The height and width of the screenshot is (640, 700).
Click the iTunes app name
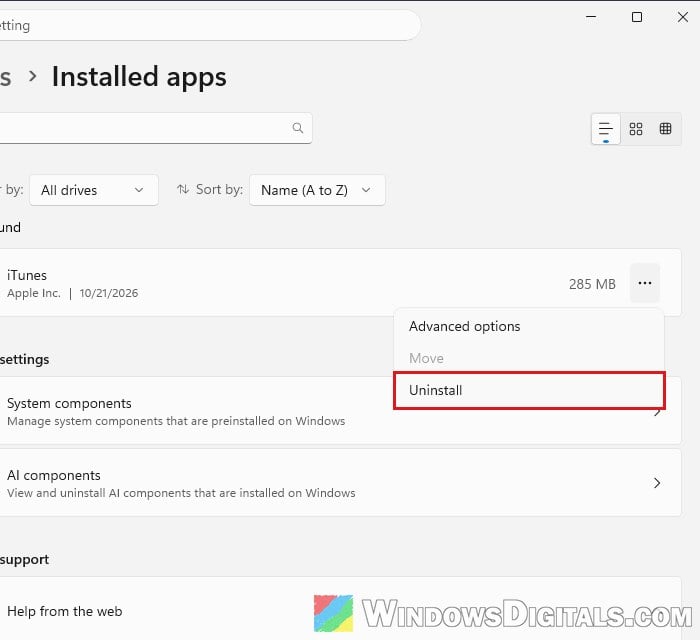point(27,275)
